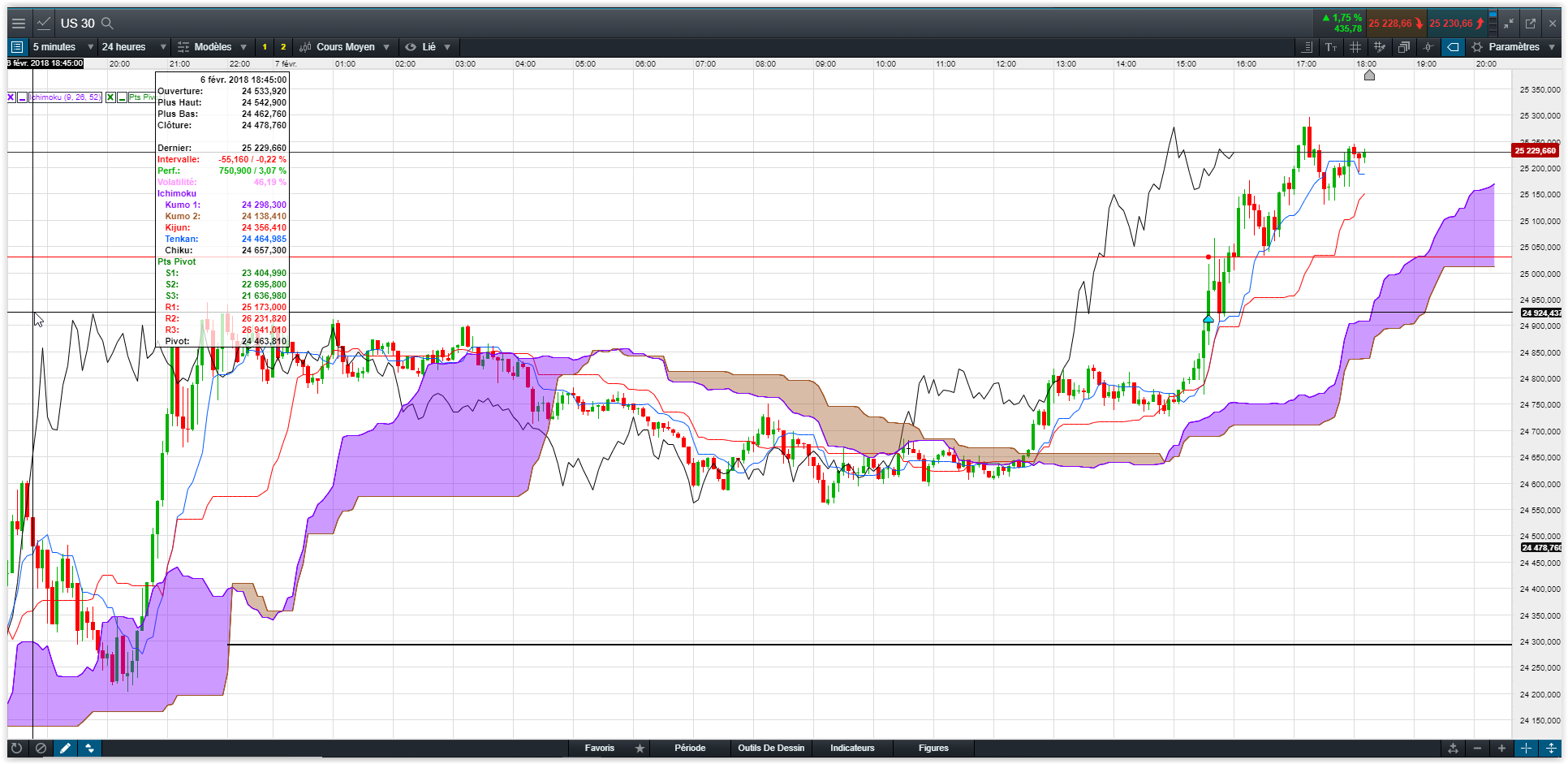Toggle the bottom-right crosshair cursor button
1568x764 pixels.
pyautogui.click(x=1526, y=748)
